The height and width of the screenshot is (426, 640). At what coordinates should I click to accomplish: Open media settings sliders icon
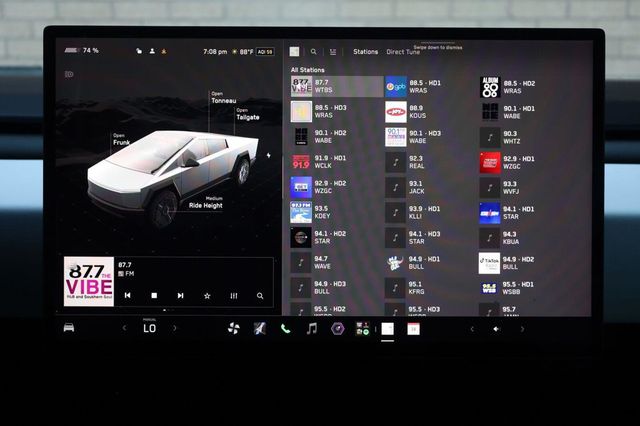[333, 52]
